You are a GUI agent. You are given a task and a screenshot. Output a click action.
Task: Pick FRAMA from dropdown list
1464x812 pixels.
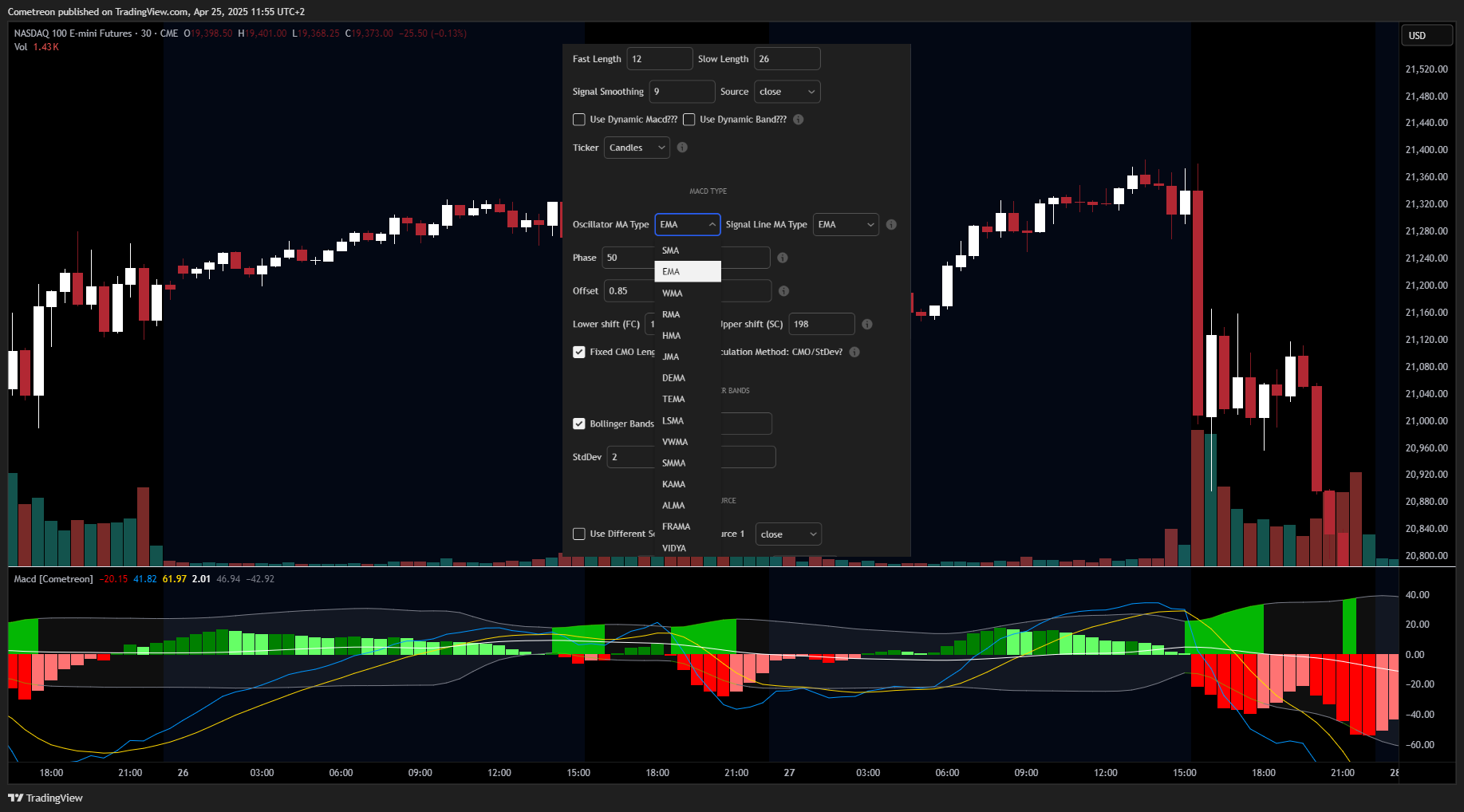click(x=688, y=526)
